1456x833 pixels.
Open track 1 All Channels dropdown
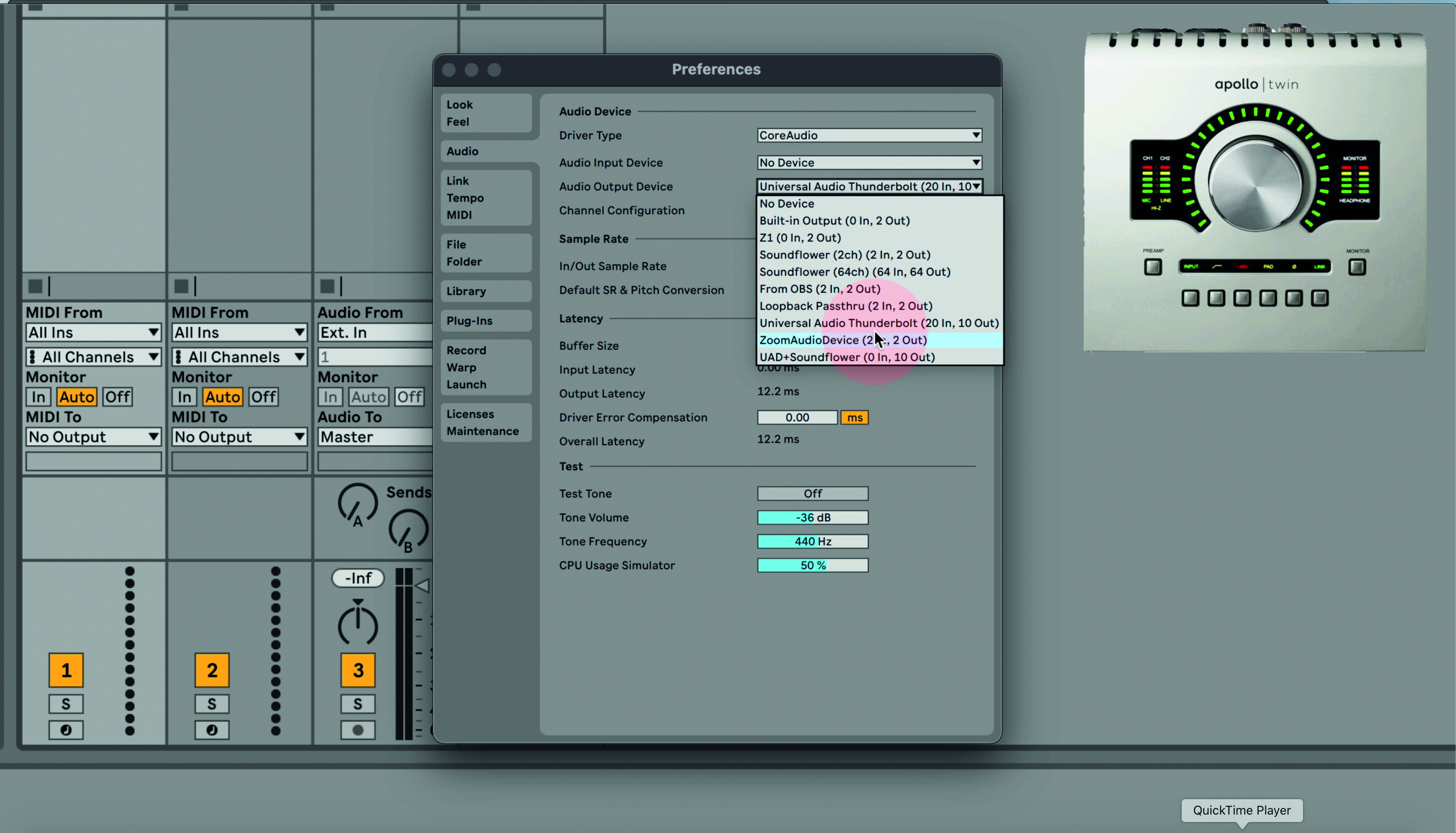(93, 357)
